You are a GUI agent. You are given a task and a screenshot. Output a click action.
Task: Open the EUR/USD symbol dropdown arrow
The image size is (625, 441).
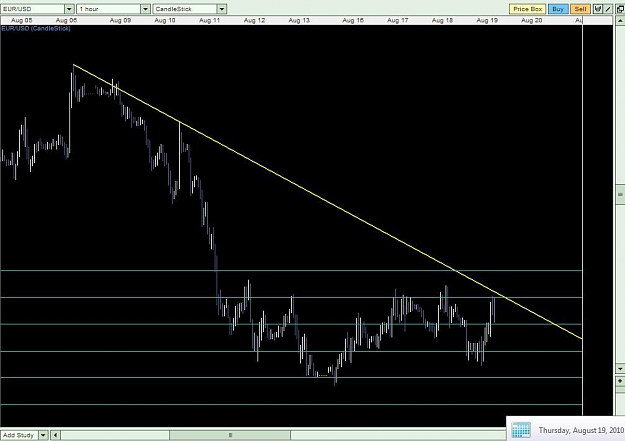click(x=69, y=9)
